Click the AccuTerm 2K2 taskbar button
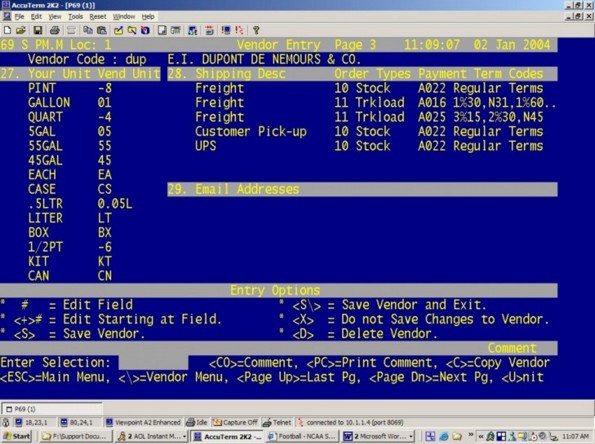 coord(227,436)
